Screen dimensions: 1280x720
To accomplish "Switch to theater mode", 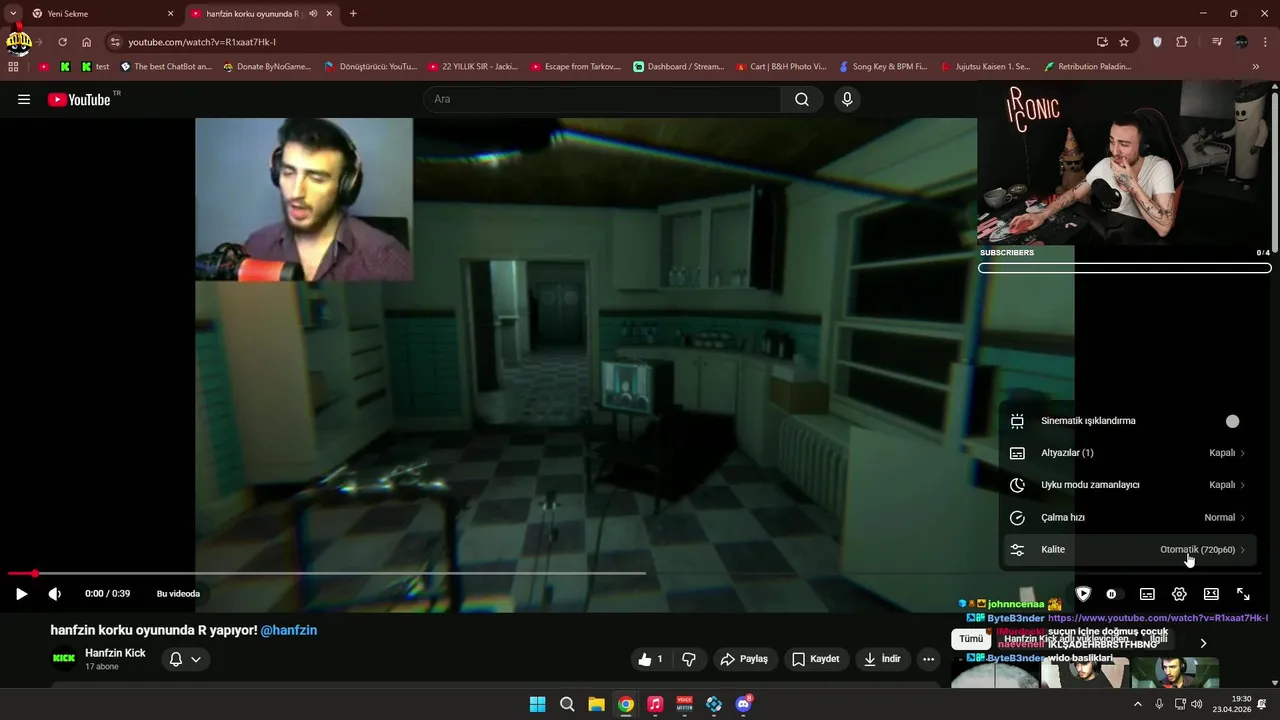I will point(1211,594).
